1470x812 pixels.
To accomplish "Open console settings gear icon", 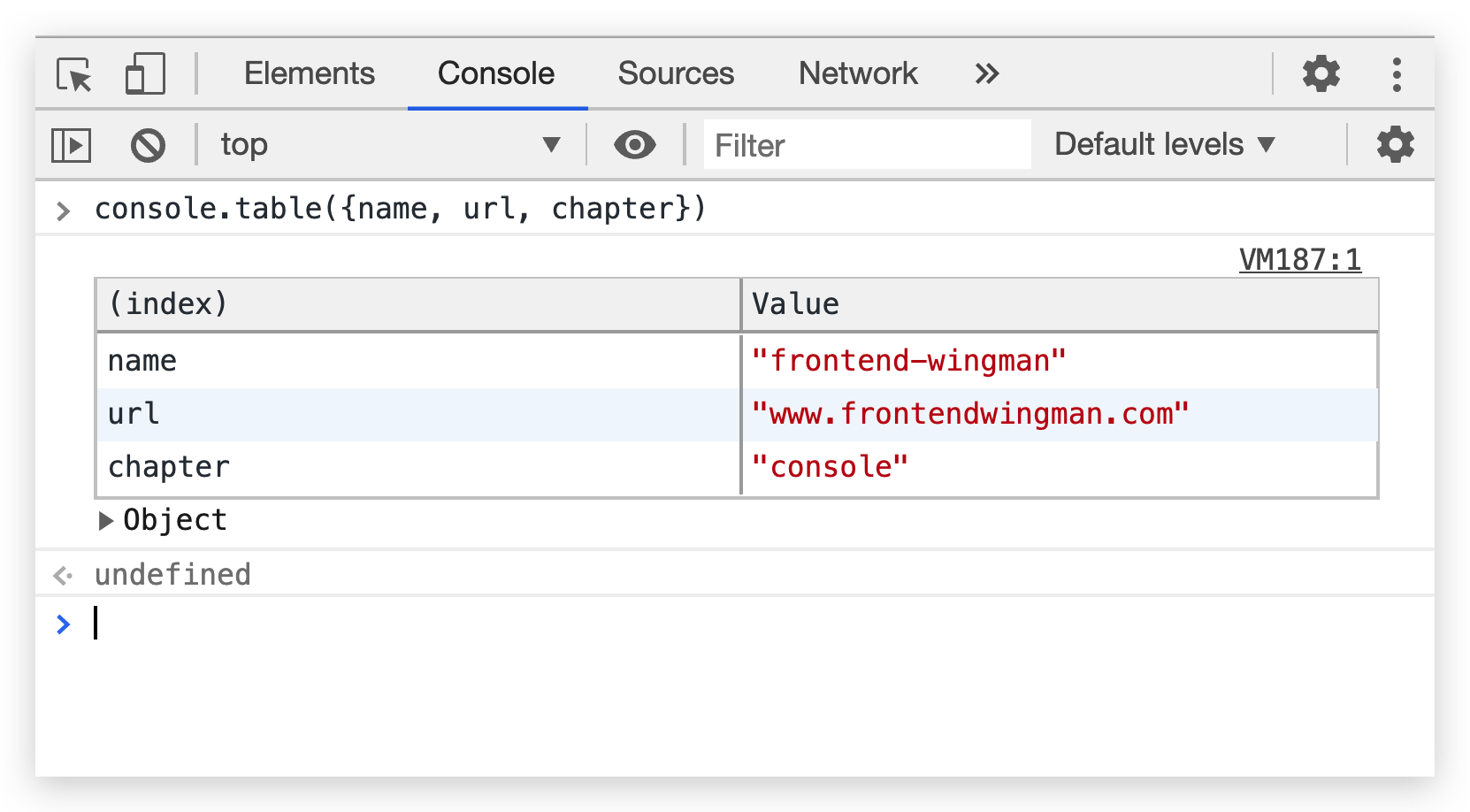I will pyautogui.click(x=1395, y=144).
